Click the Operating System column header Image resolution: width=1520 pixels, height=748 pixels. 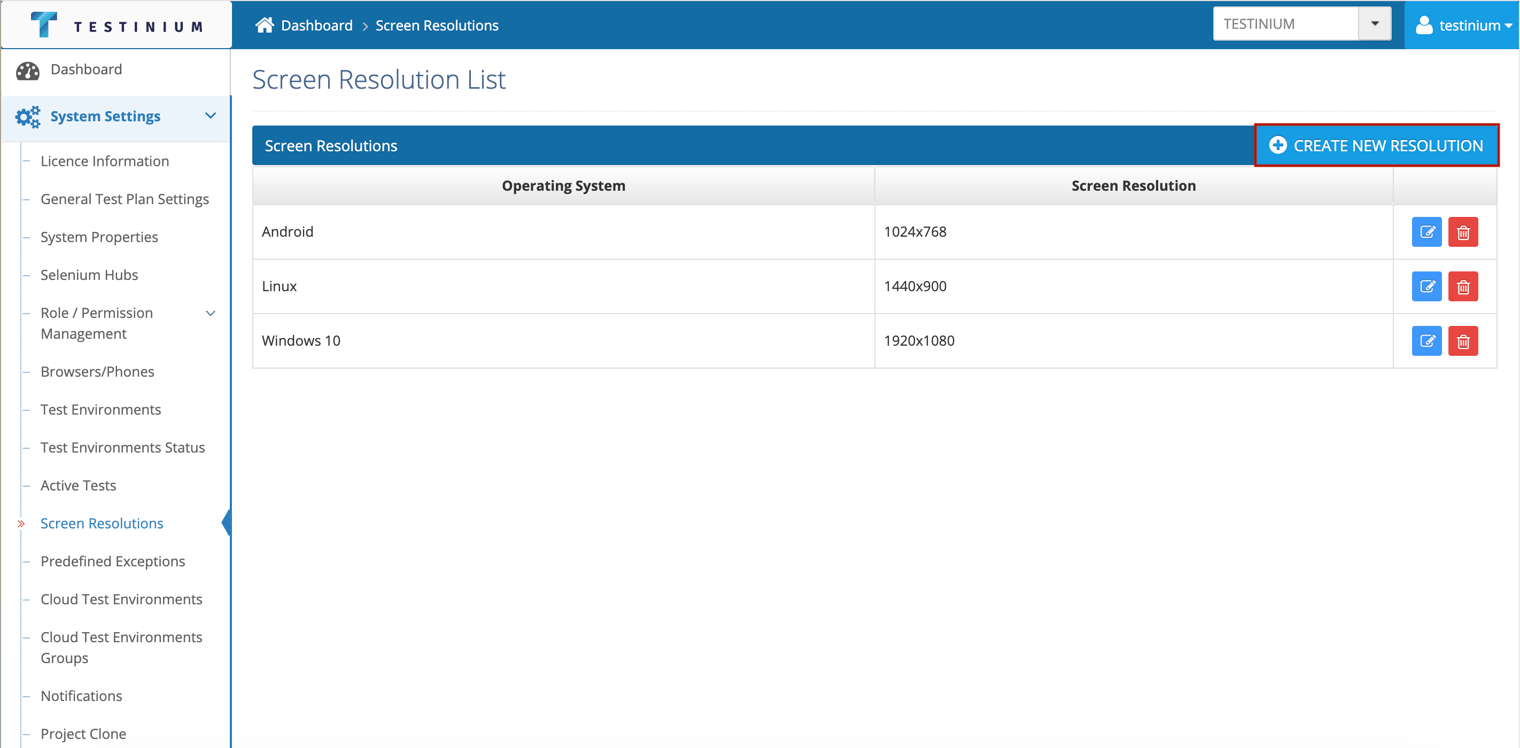tap(564, 185)
